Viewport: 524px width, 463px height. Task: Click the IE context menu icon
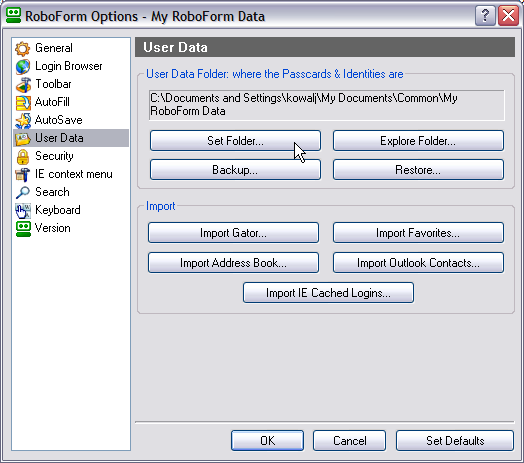click(x=23, y=175)
